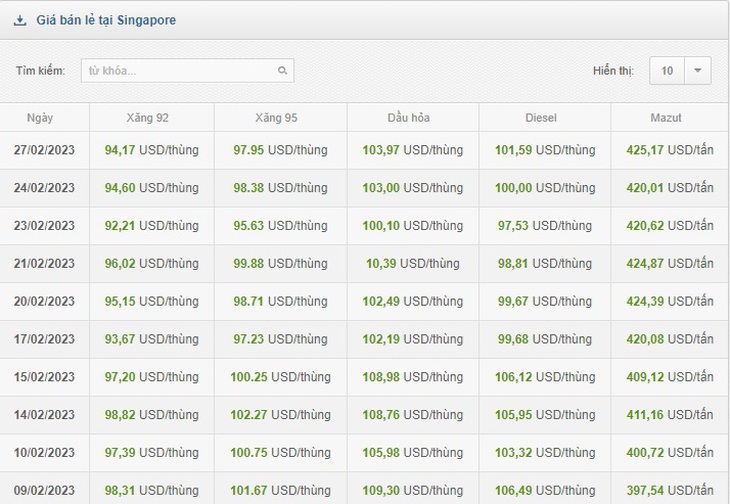The height and width of the screenshot is (504, 730).
Task: Focus the từ khóa search field
Action: tap(187, 71)
